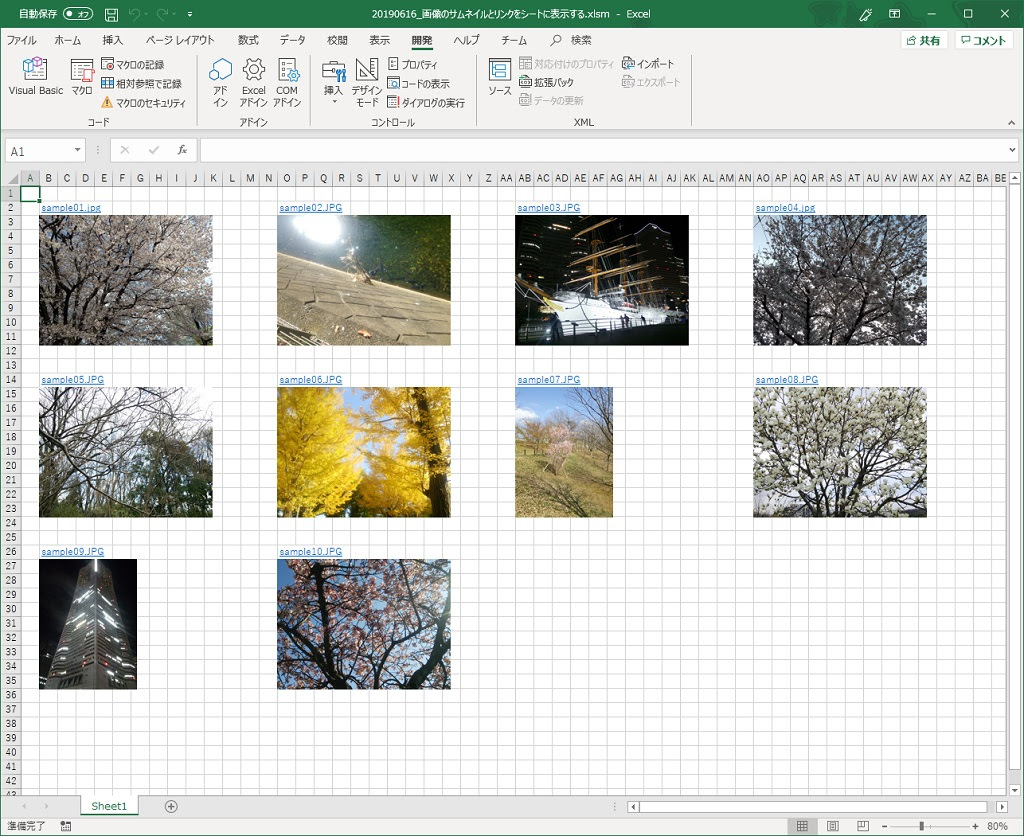Click horizontal scrollbar right arrow

pos(1001,807)
